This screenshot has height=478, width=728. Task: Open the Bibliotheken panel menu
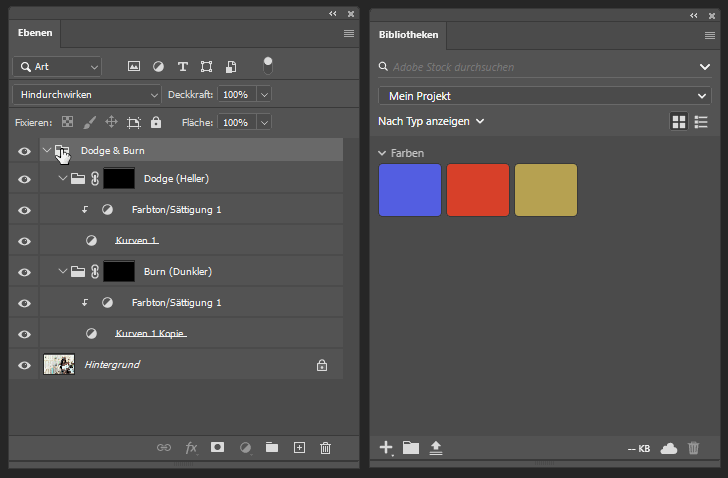coord(710,34)
